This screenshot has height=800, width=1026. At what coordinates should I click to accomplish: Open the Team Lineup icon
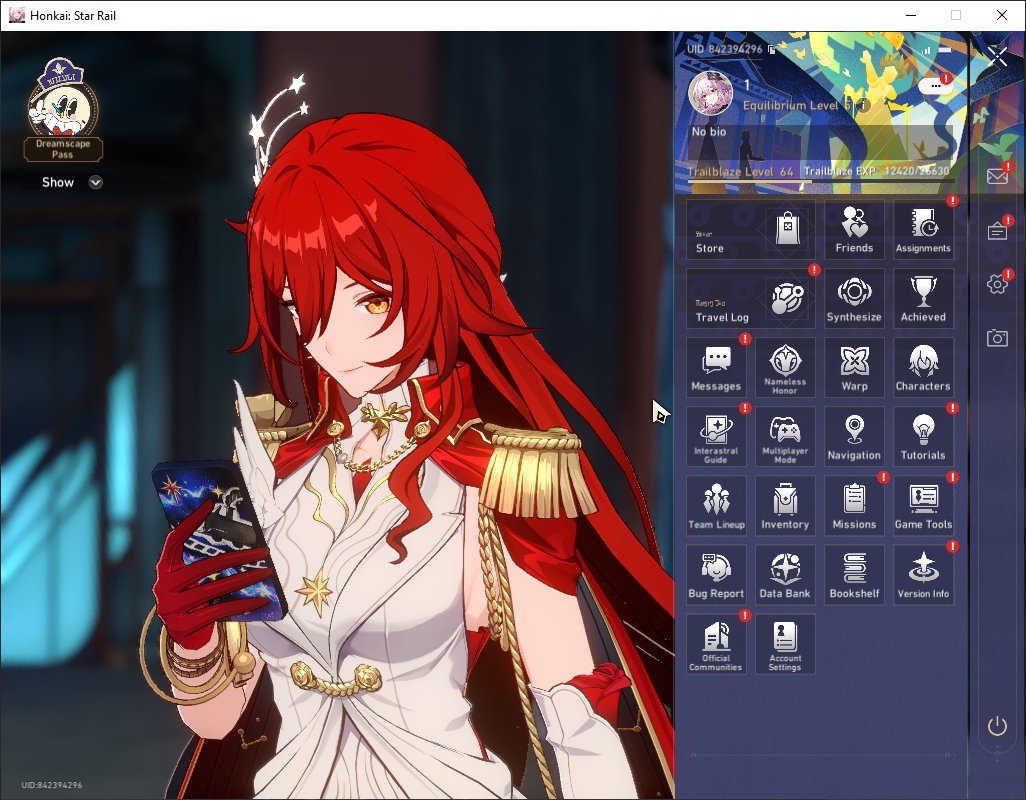tap(716, 506)
